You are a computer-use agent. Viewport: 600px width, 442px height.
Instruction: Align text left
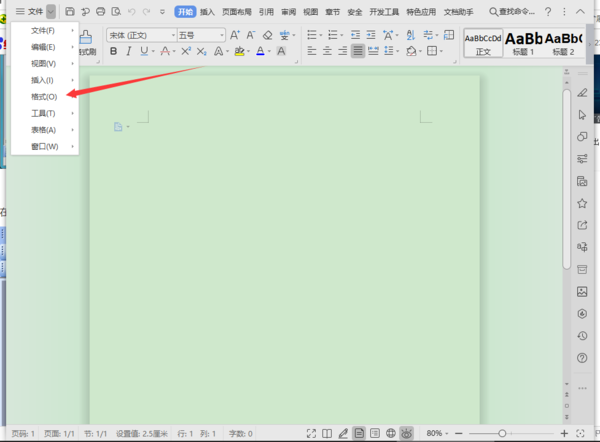312,51
